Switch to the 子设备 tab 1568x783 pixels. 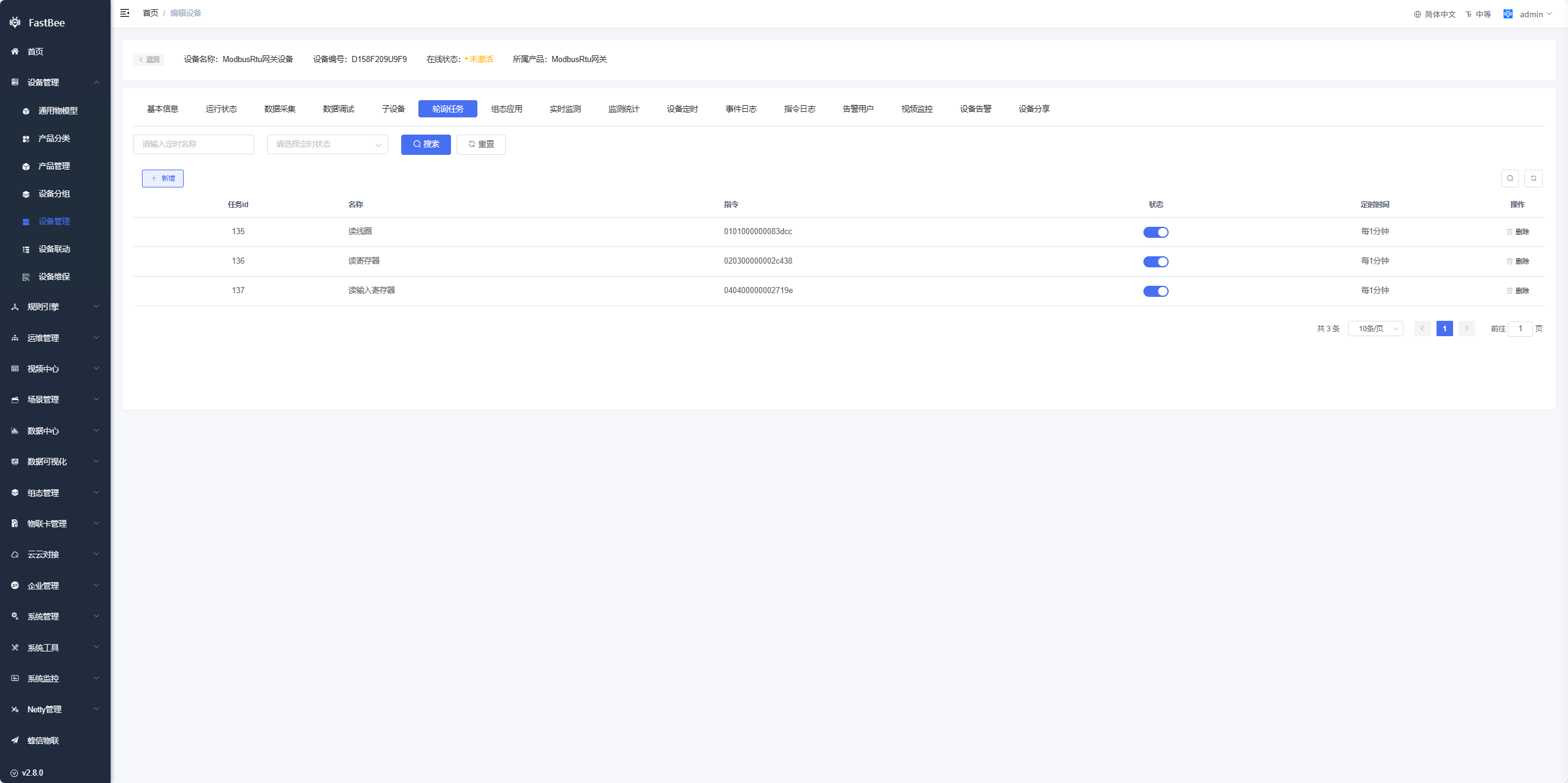pyautogui.click(x=393, y=109)
